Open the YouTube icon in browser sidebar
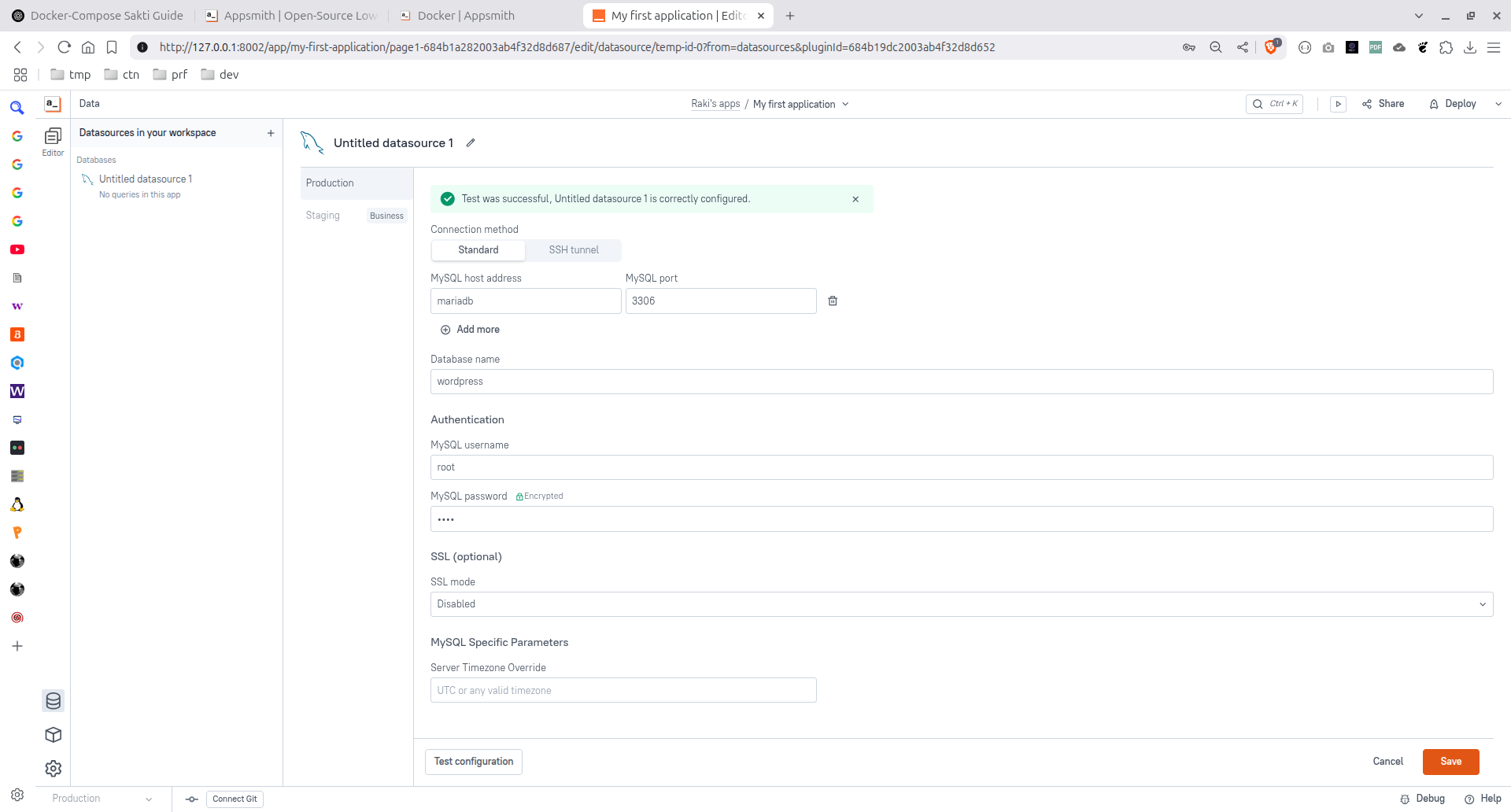The height and width of the screenshot is (812, 1511). (17, 249)
